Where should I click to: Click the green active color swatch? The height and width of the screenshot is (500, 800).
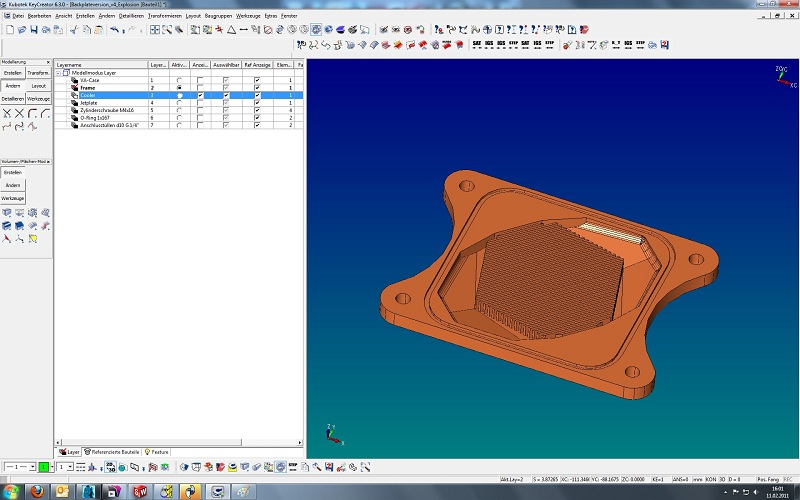43,467
